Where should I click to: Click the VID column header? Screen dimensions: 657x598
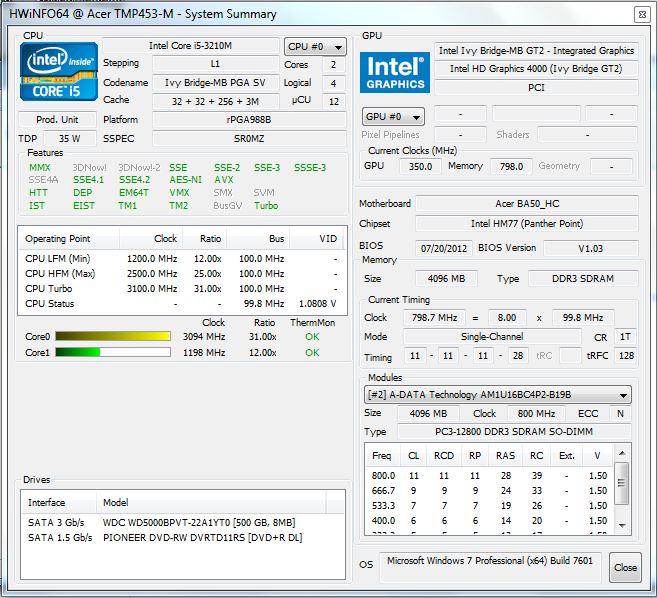click(316, 239)
